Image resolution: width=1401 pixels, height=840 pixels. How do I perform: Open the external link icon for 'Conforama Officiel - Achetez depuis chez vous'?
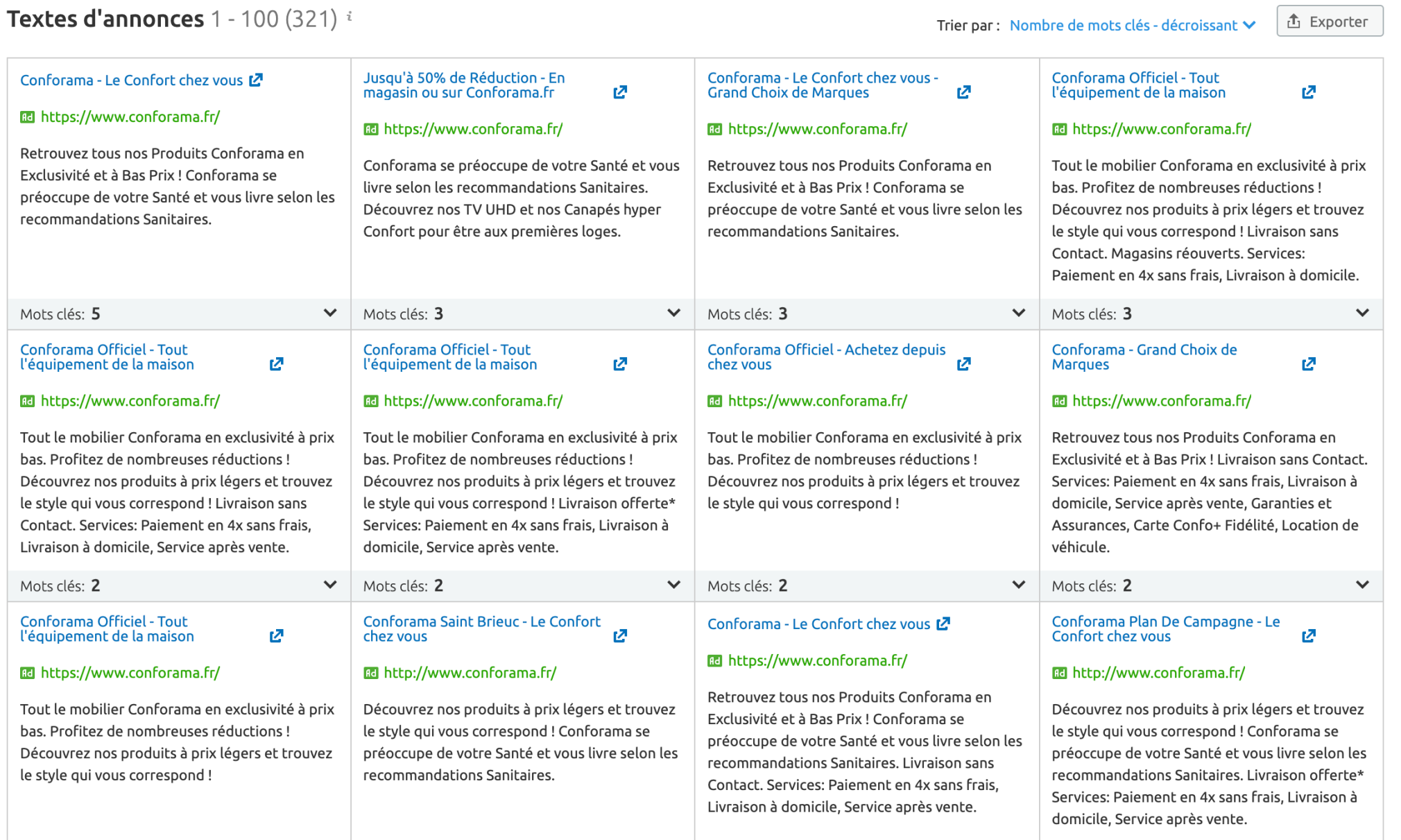(x=963, y=364)
